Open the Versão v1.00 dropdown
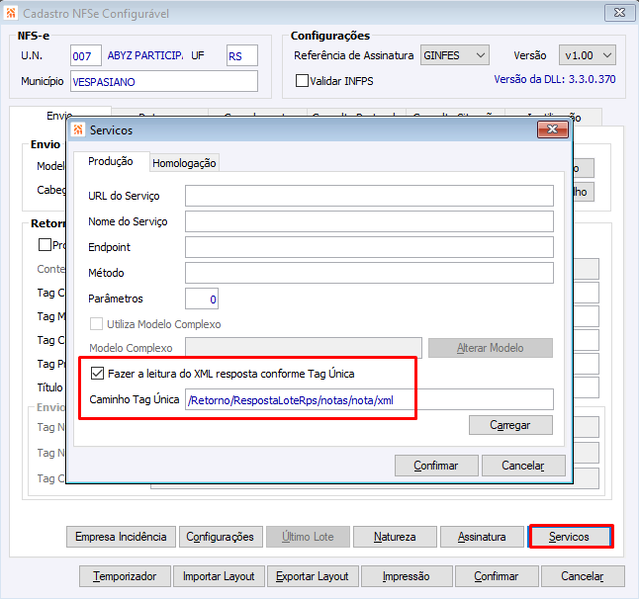The image size is (639, 599). (x=587, y=55)
